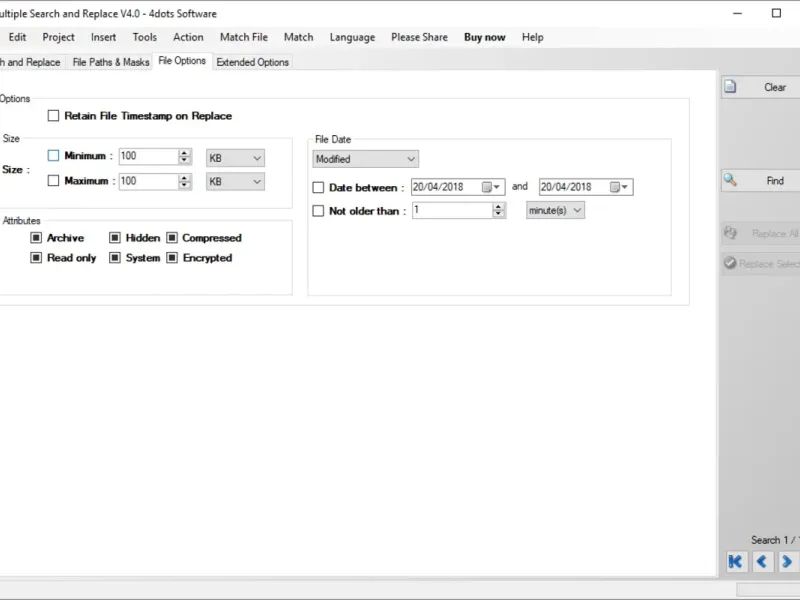Toggle the Read only attribute checkbox
Viewport: 800px width, 600px height.
[36, 258]
